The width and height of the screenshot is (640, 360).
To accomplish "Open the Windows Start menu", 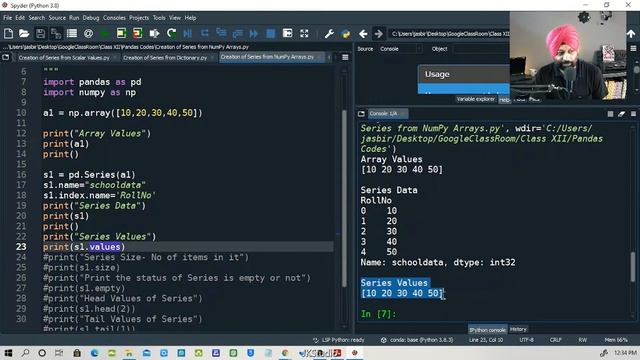I will [8, 353].
